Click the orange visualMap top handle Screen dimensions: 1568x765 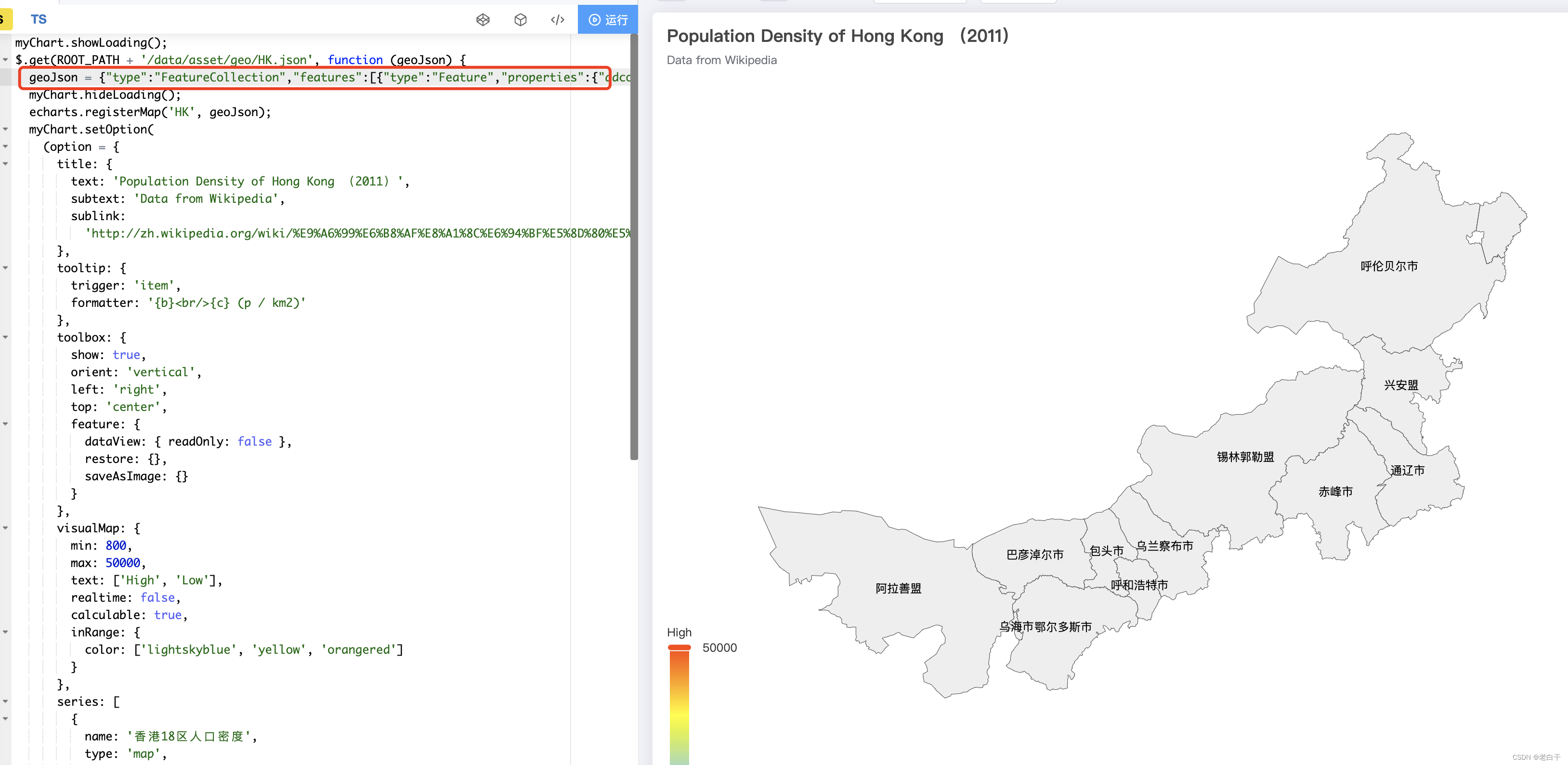click(x=679, y=647)
